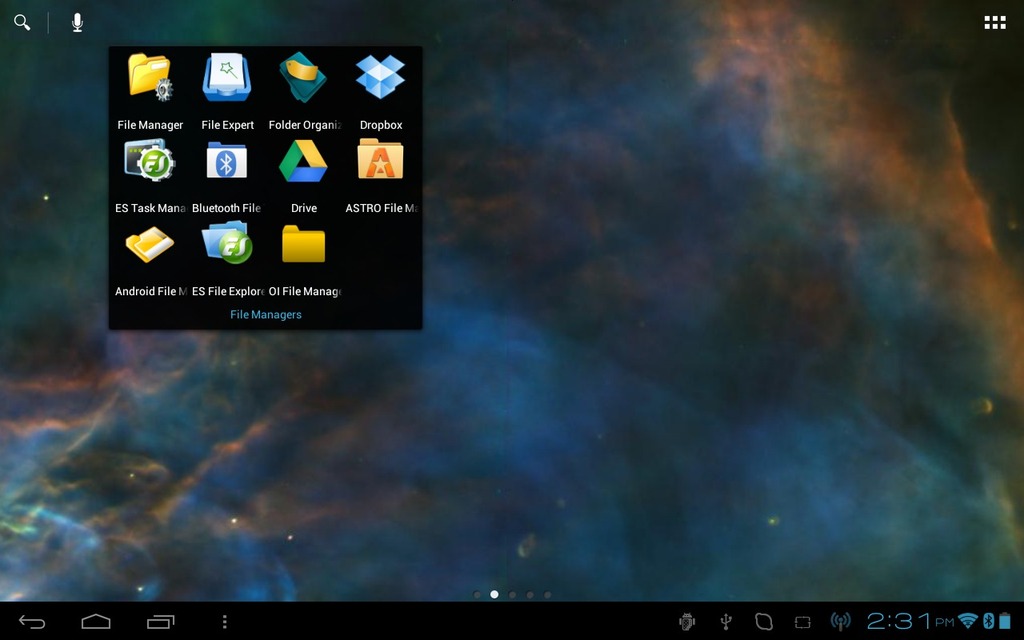The image size is (1024, 640).
Task: Launch ASTRO File Manager
Action: tap(381, 175)
